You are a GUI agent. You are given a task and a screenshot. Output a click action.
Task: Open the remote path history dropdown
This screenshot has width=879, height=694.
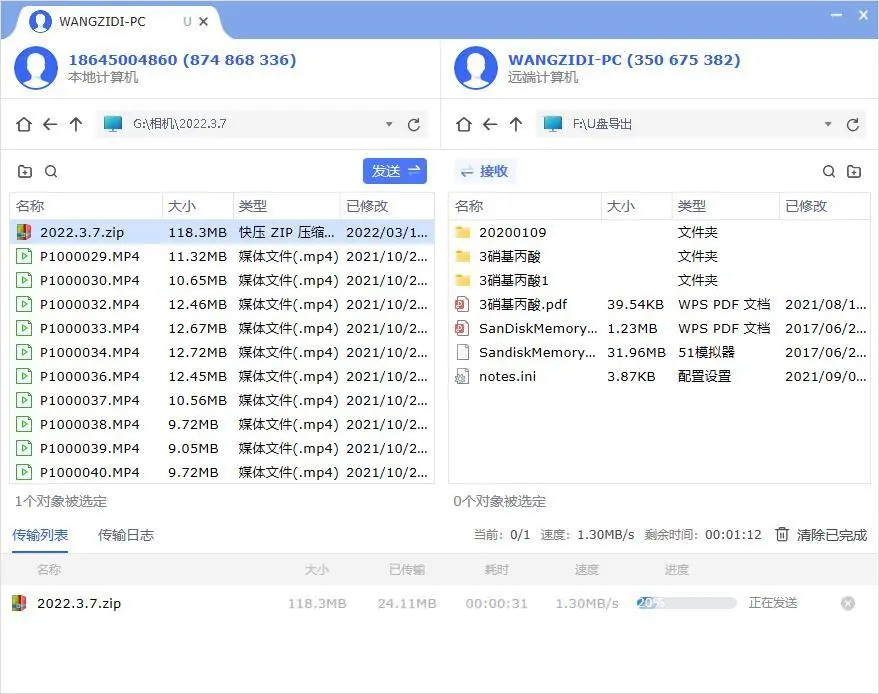(x=830, y=124)
